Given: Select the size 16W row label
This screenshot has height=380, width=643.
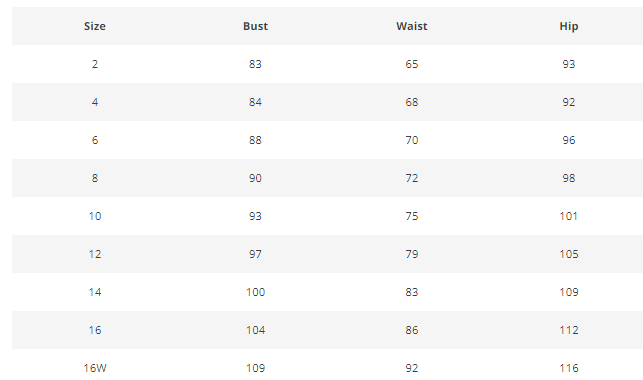Looking at the screenshot, I should (x=95, y=368).
